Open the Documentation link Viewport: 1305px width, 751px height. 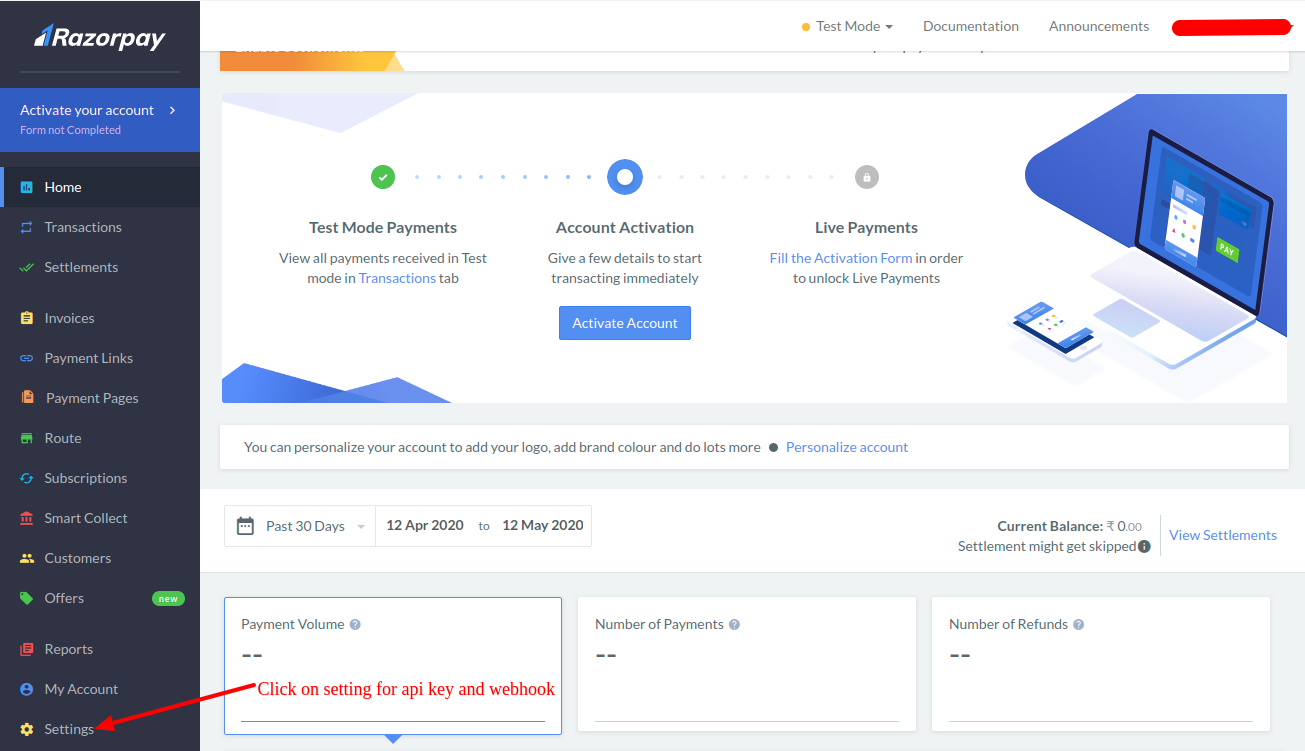pos(971,26)
